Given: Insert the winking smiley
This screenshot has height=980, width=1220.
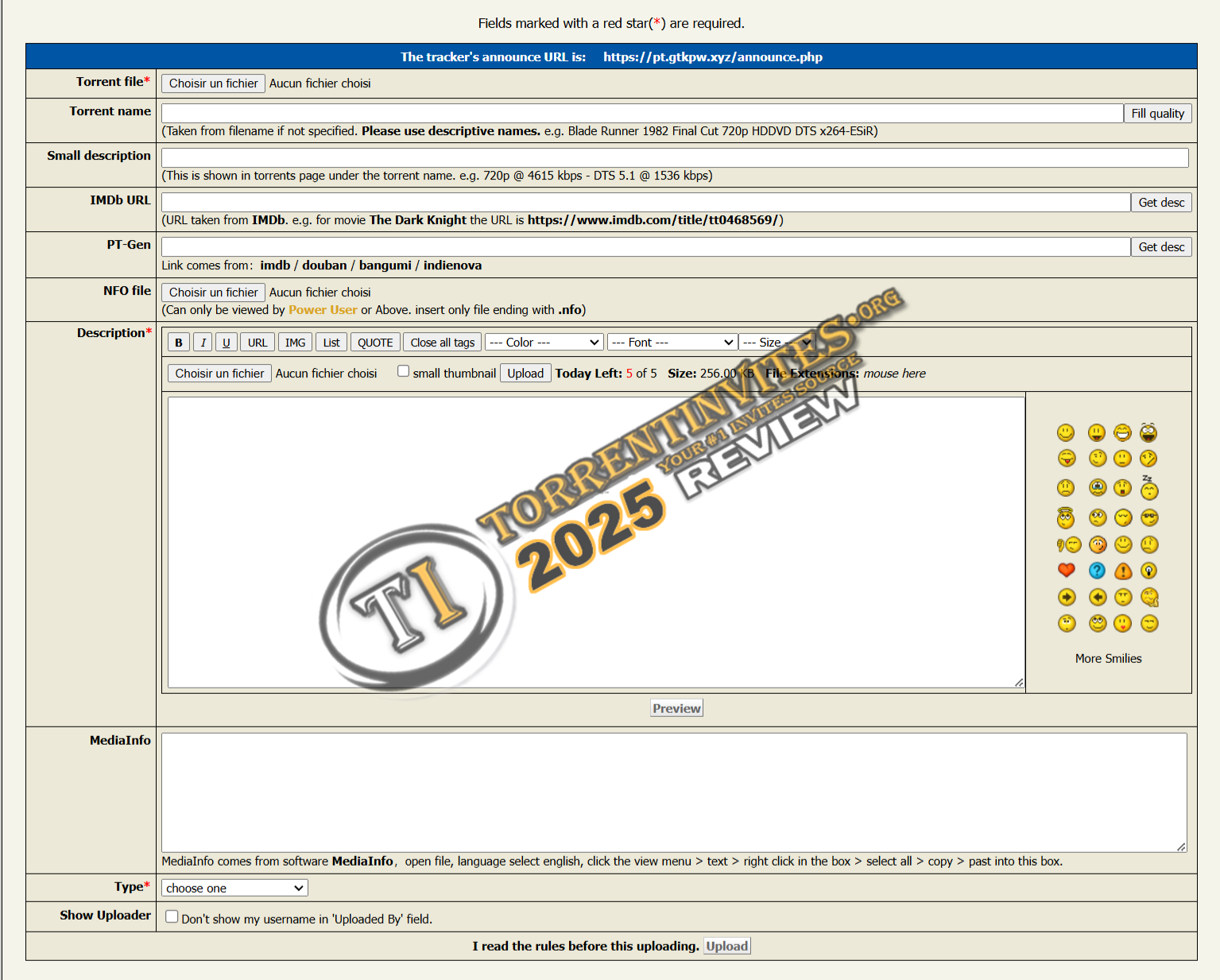Looking at the screenshot, I should pyautogui.click(x=1098, y=458).
